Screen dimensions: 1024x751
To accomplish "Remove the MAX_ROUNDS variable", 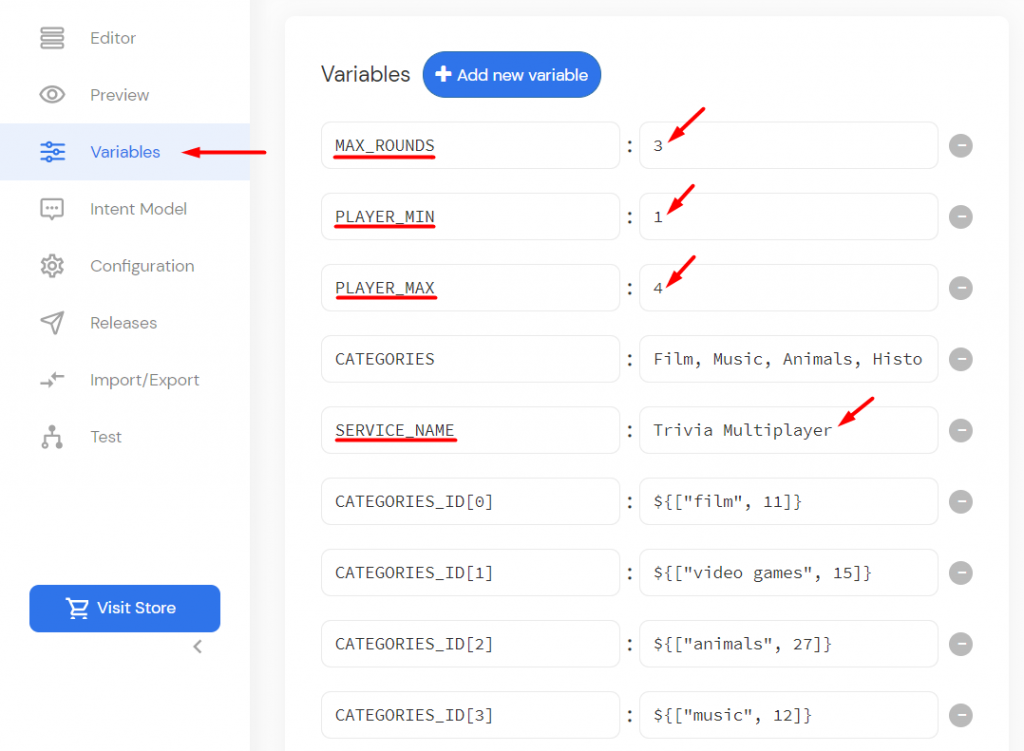I will (x=961, y=145).
